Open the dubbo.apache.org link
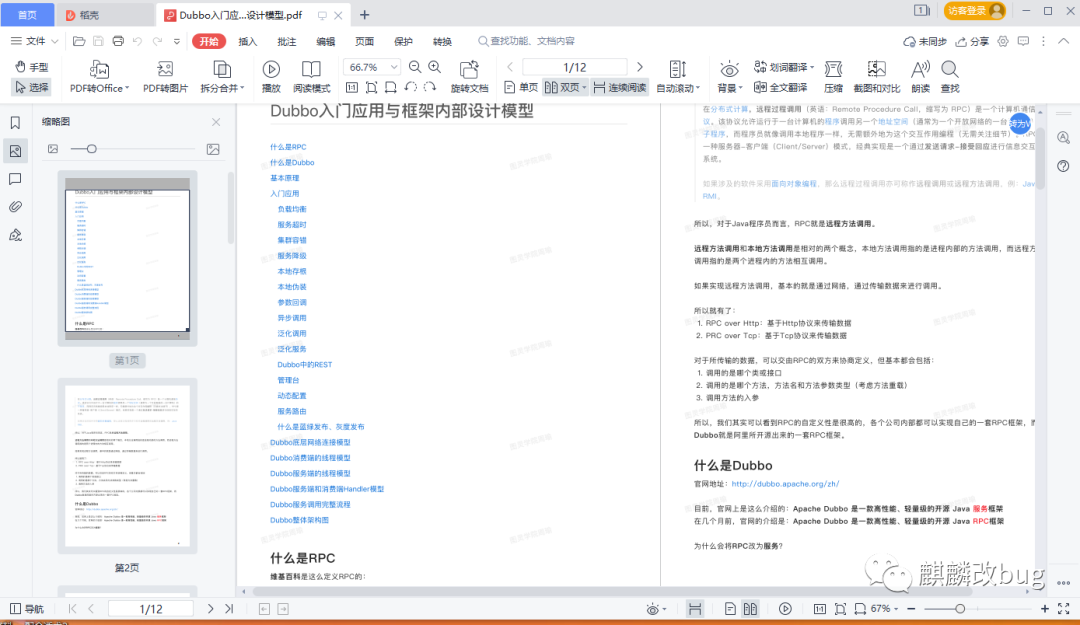 (785, 484)
